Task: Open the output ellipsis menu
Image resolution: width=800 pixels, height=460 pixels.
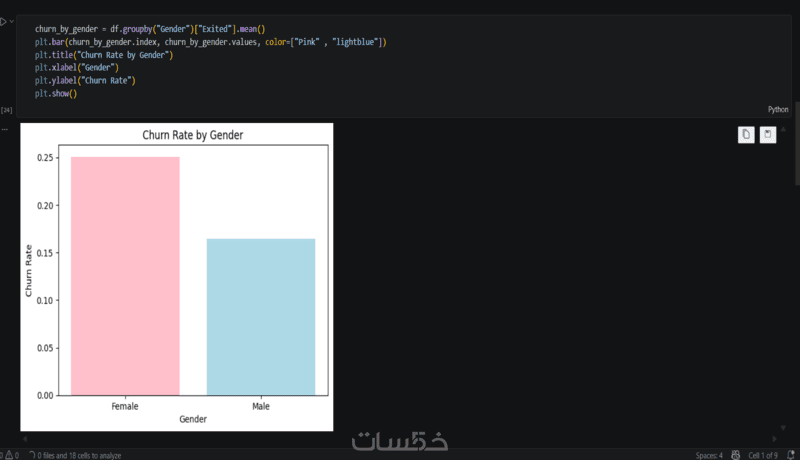Action: click(5, 130)
